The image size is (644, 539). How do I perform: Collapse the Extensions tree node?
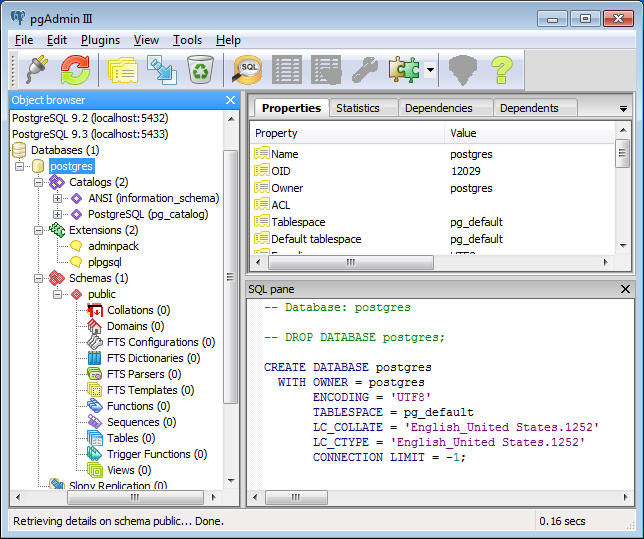(39, 230)
